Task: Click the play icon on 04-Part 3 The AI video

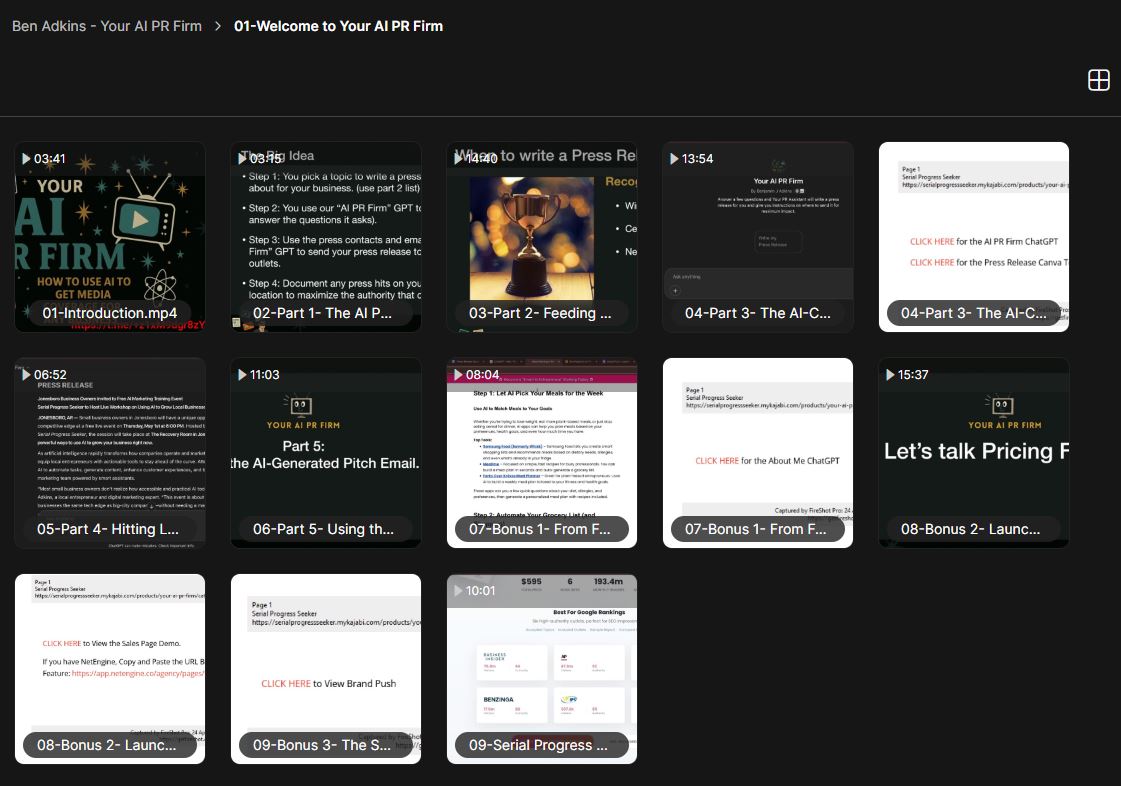Action: 674,157
